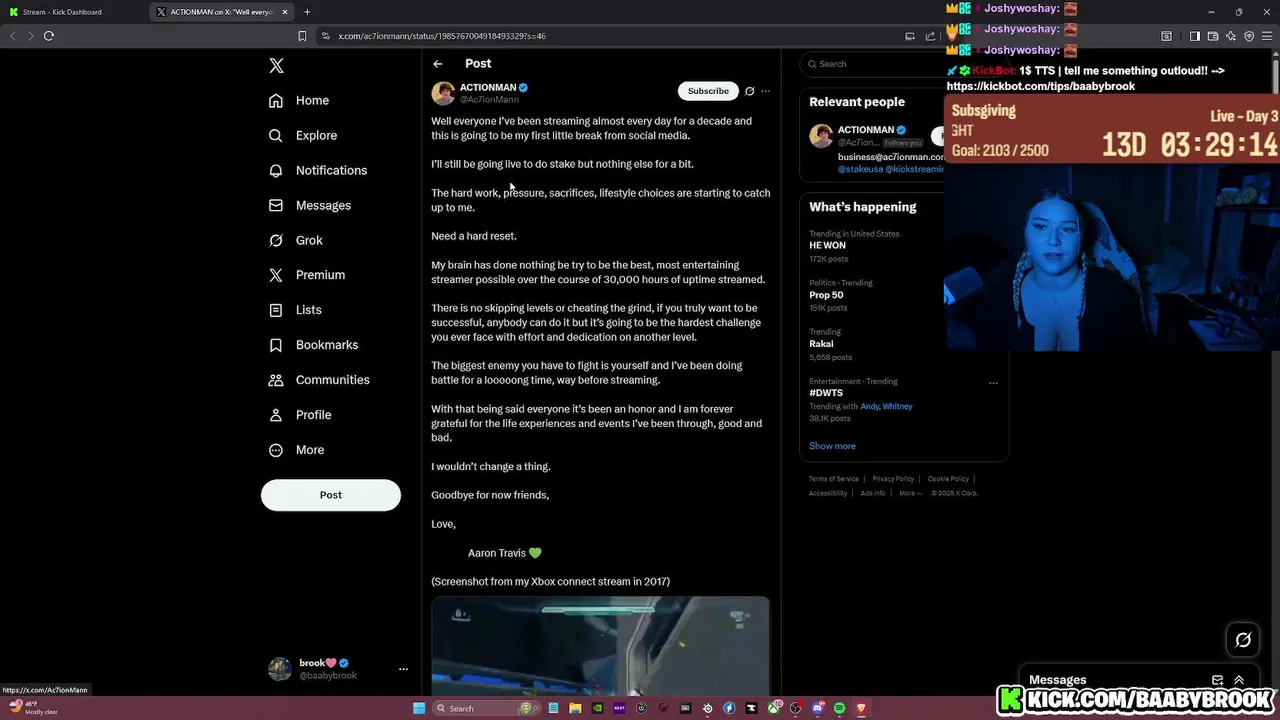Click ACTIONMAN's avatar on the post
The width and height of the screenshot is (1280, 720).
[x=443, y=93]
